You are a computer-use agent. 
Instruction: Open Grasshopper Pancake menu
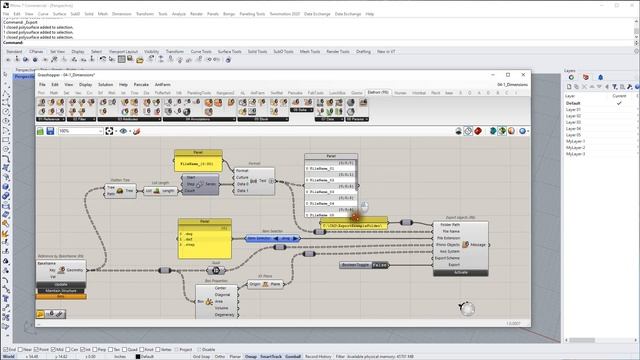[x=141, y=84]
